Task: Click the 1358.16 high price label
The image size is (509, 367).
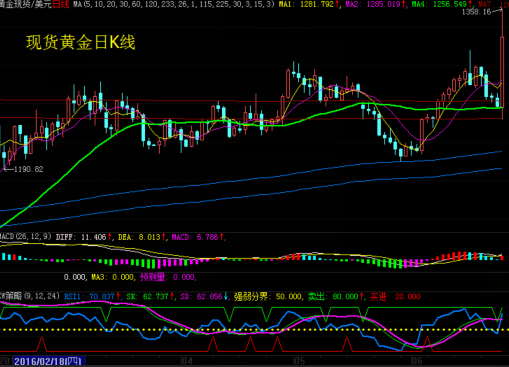Action: click(x=476, y=12)
